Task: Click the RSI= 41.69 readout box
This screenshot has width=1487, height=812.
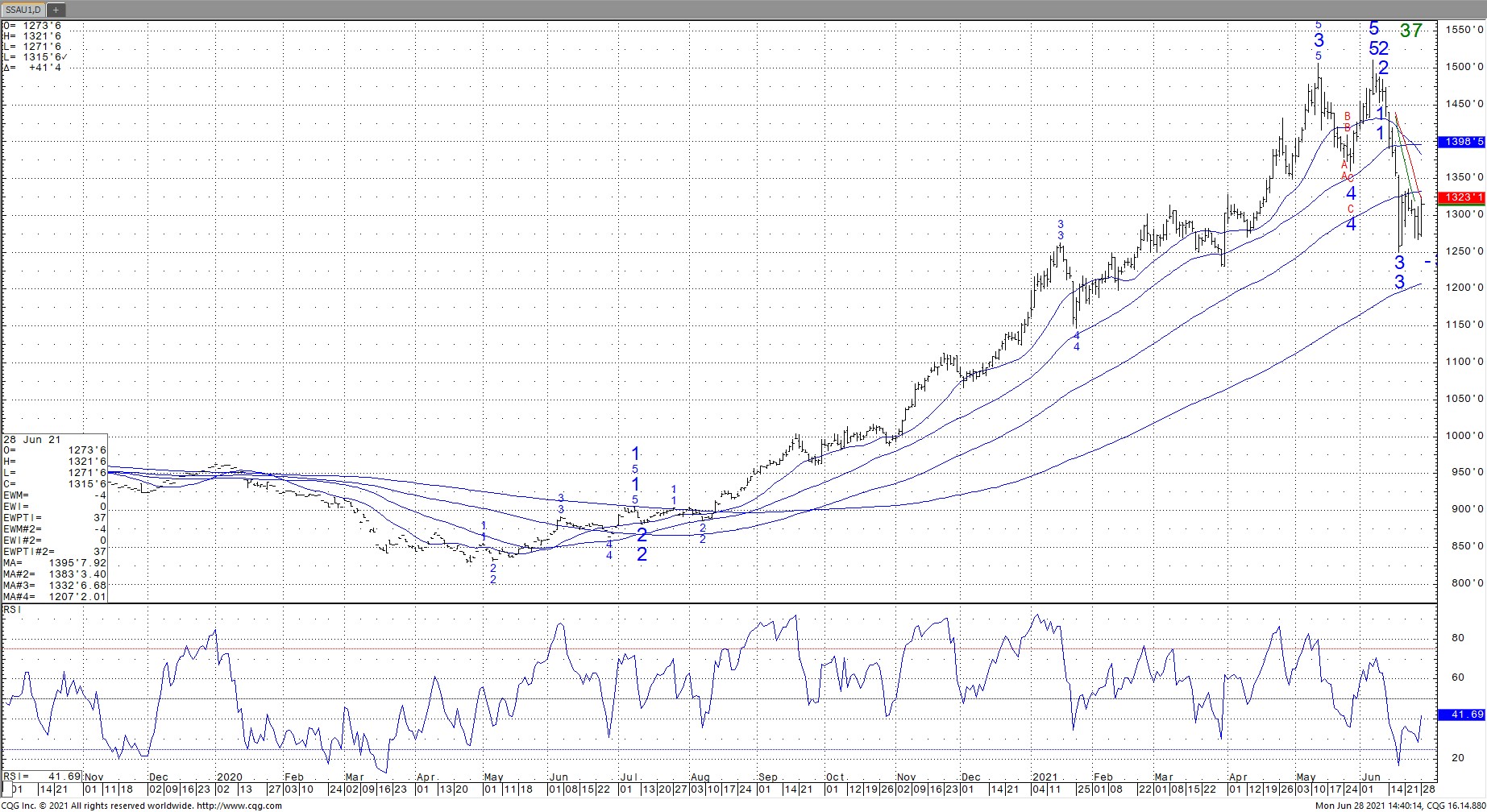Action: point(42,777)
